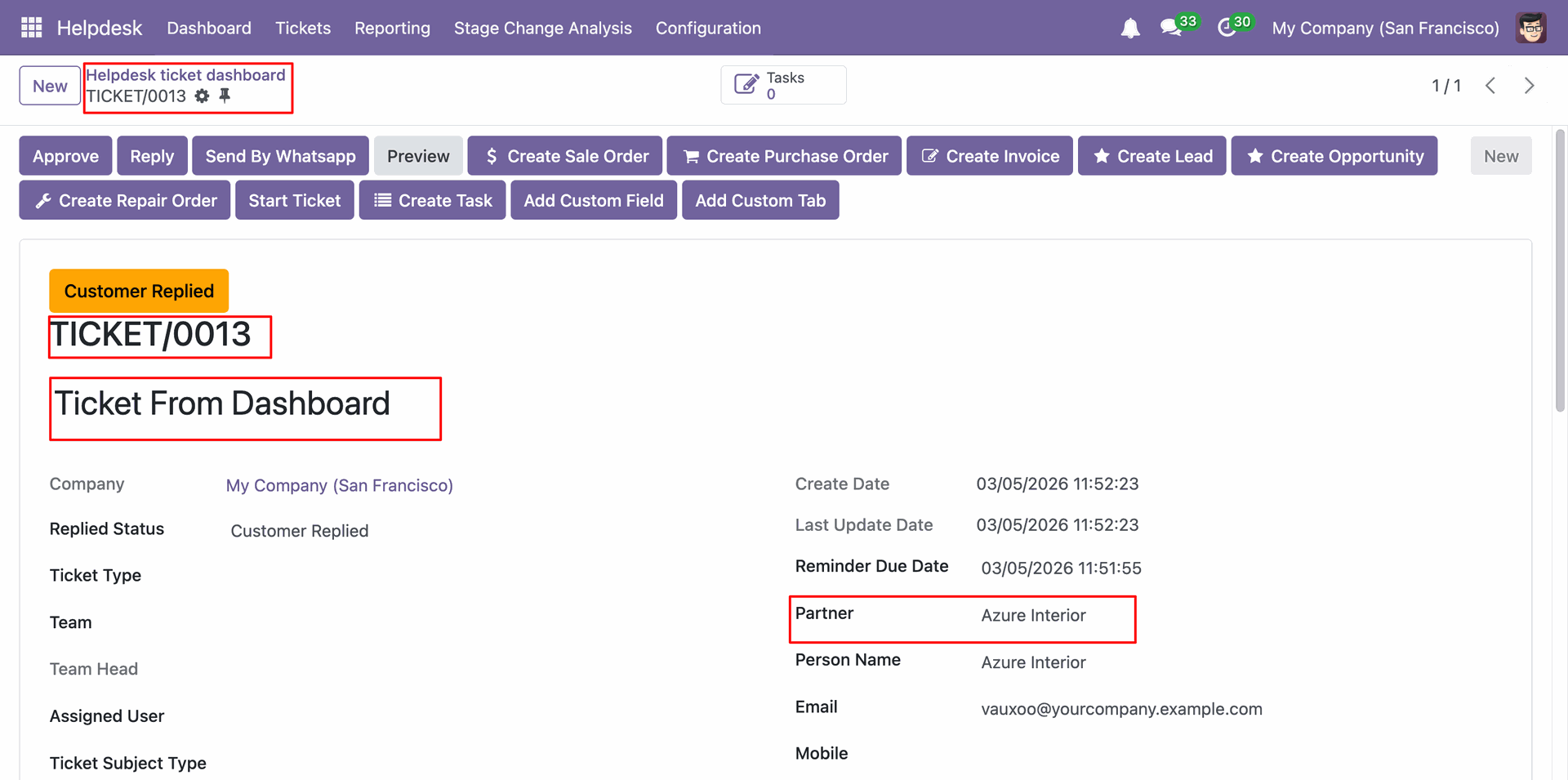The height and width of the screenshot is (780, 1568).
Task: Open the gear actions menu beside TICKET/0013
Action: click(202, 96)
